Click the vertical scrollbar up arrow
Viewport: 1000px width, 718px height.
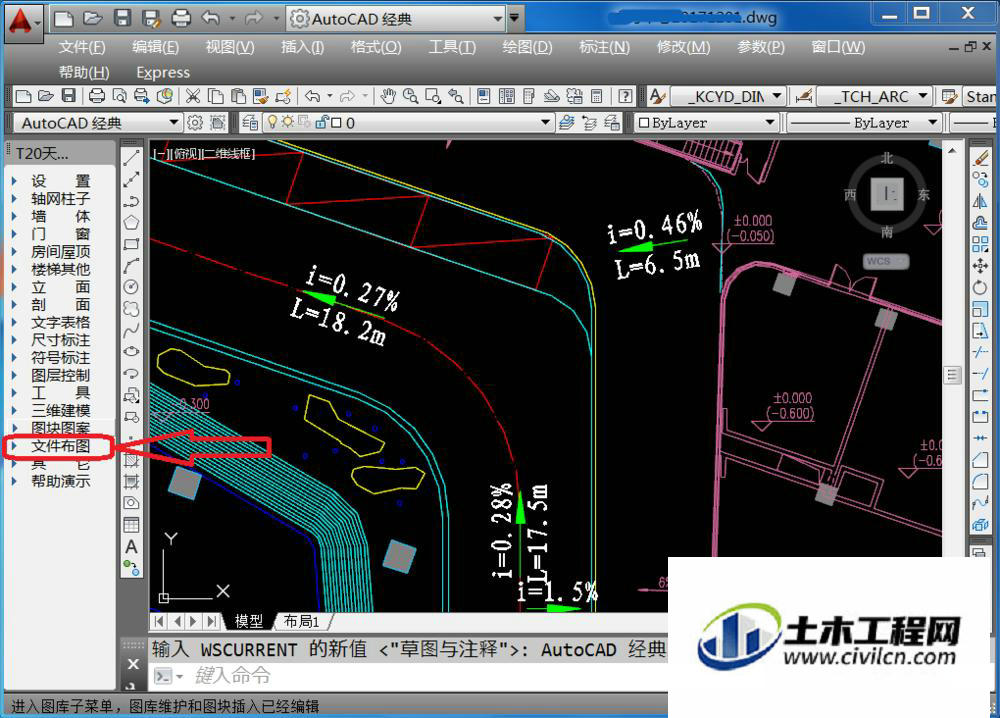pos(952,150)
